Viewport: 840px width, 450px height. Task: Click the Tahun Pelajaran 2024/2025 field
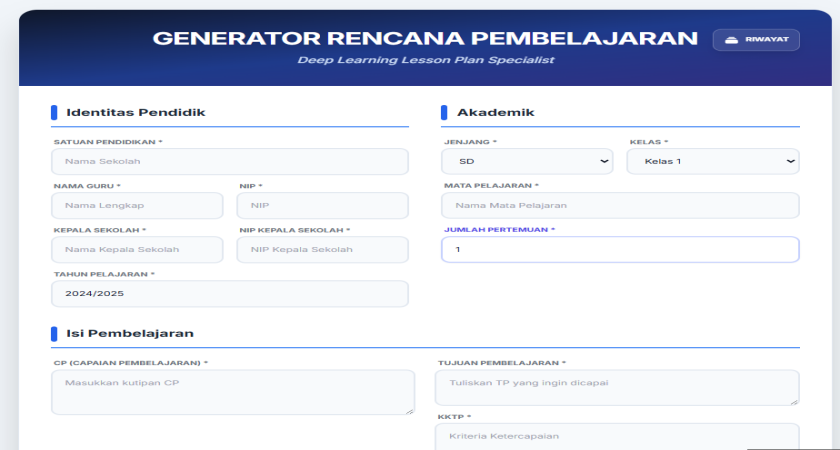pos(230,293)
